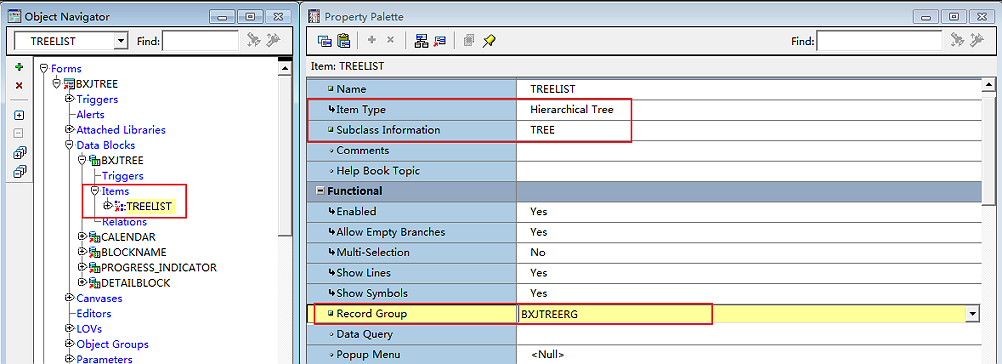Viewport: 1002px width, 364px height.
Task: Select the Show Lines property
Action: [645, 273]
